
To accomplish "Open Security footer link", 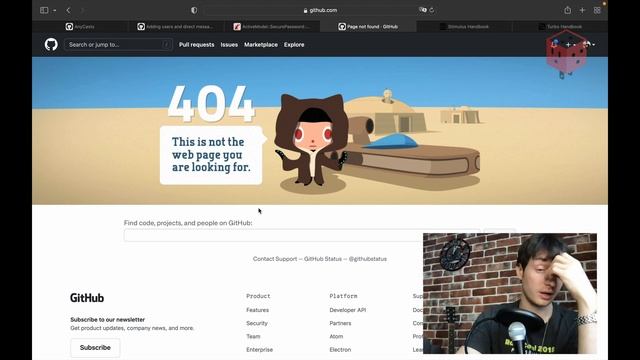I will tap(257, 323).
